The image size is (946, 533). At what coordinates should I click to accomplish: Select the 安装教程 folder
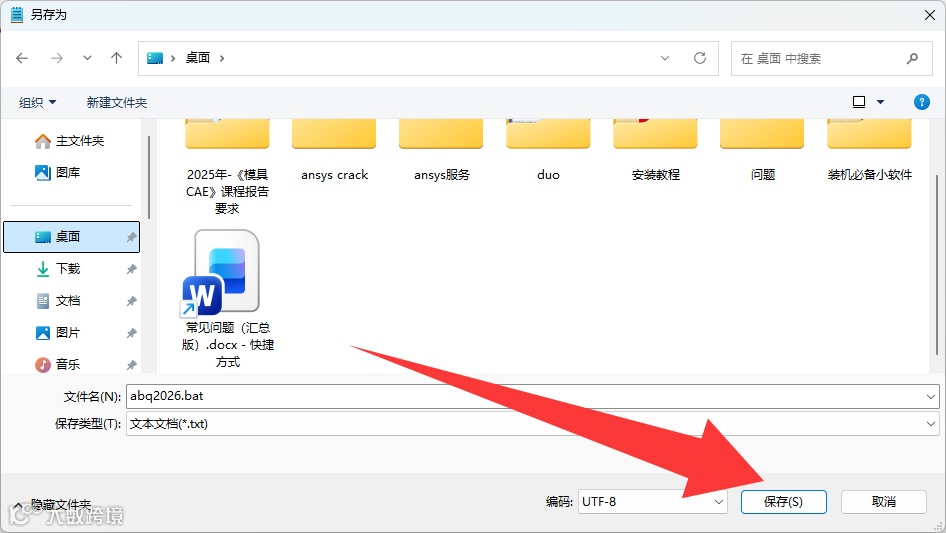click(655, 151)
